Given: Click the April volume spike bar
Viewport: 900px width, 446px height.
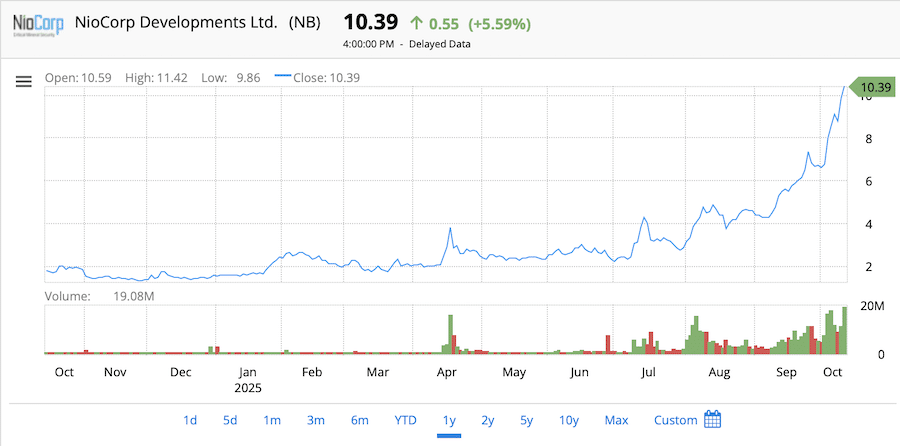Looking at the screenshot, I should 451,334.
